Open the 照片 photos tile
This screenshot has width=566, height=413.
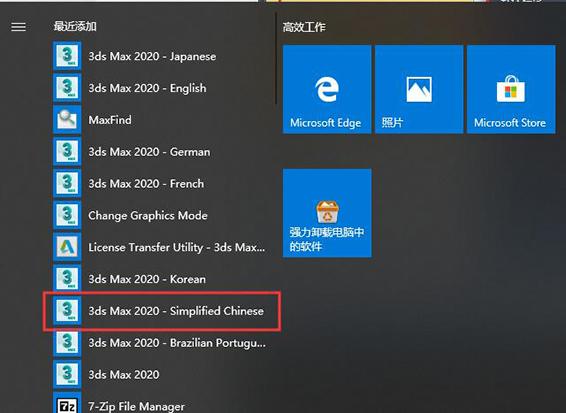tap(419, 89)
